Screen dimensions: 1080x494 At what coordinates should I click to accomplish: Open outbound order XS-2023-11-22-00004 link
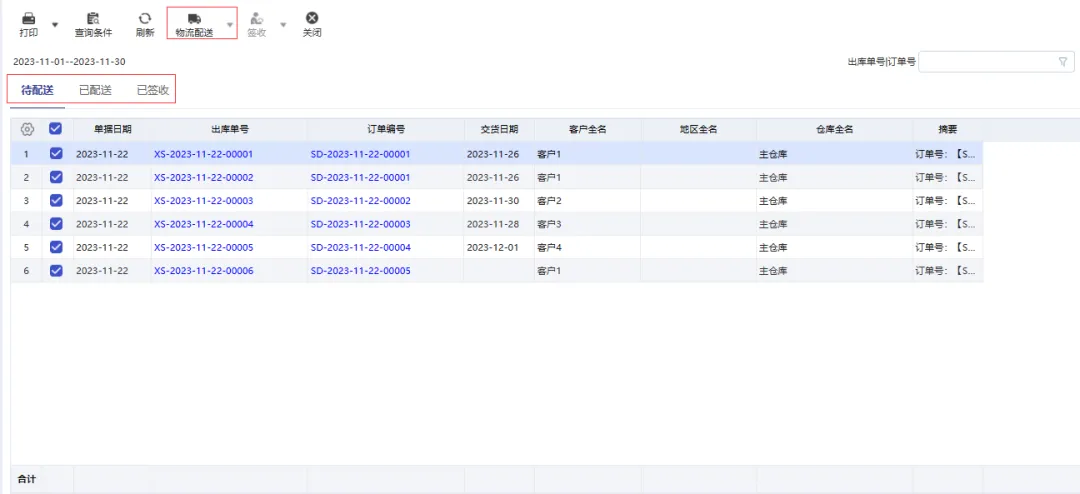pos(204,224)
